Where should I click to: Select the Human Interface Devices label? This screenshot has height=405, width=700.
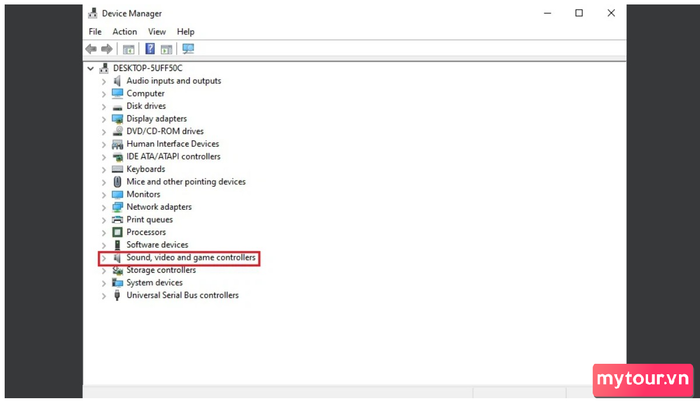coord(173,144)
